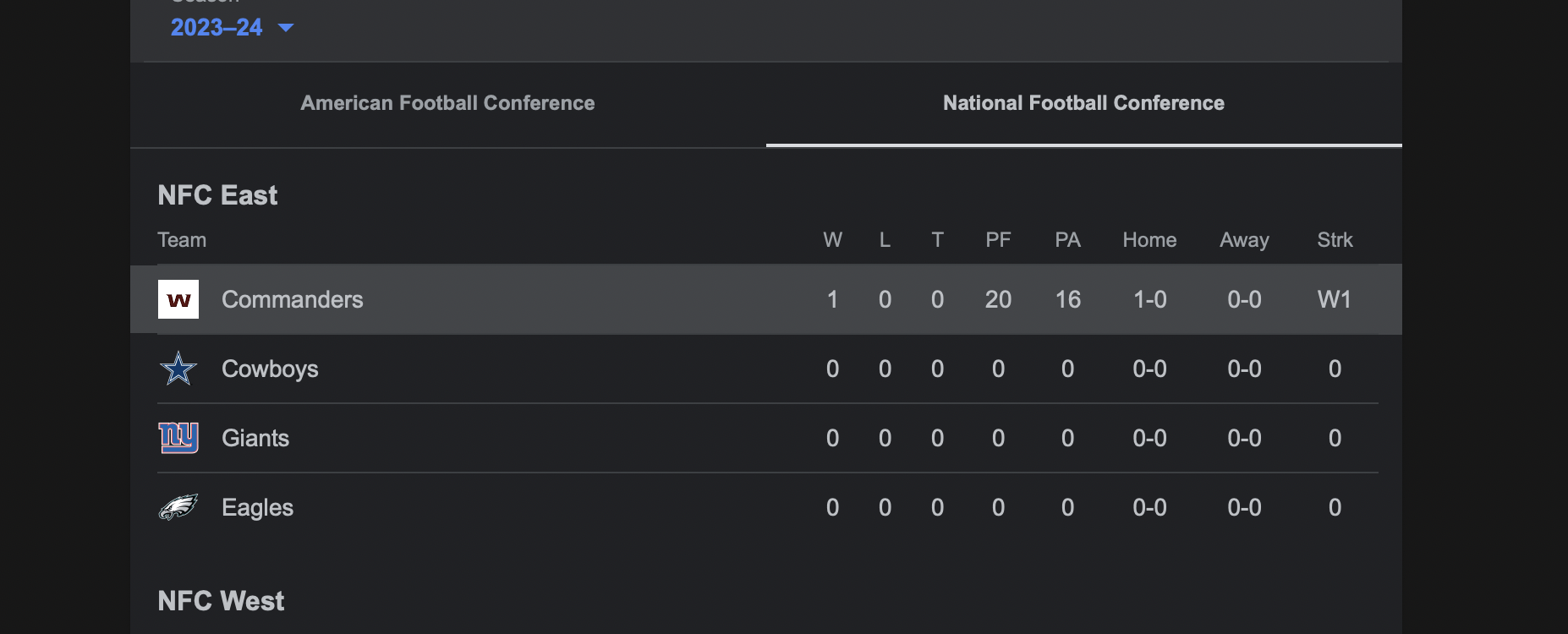
Task: Open the 2023–24 season dropdown
Action: pos(217,27)
